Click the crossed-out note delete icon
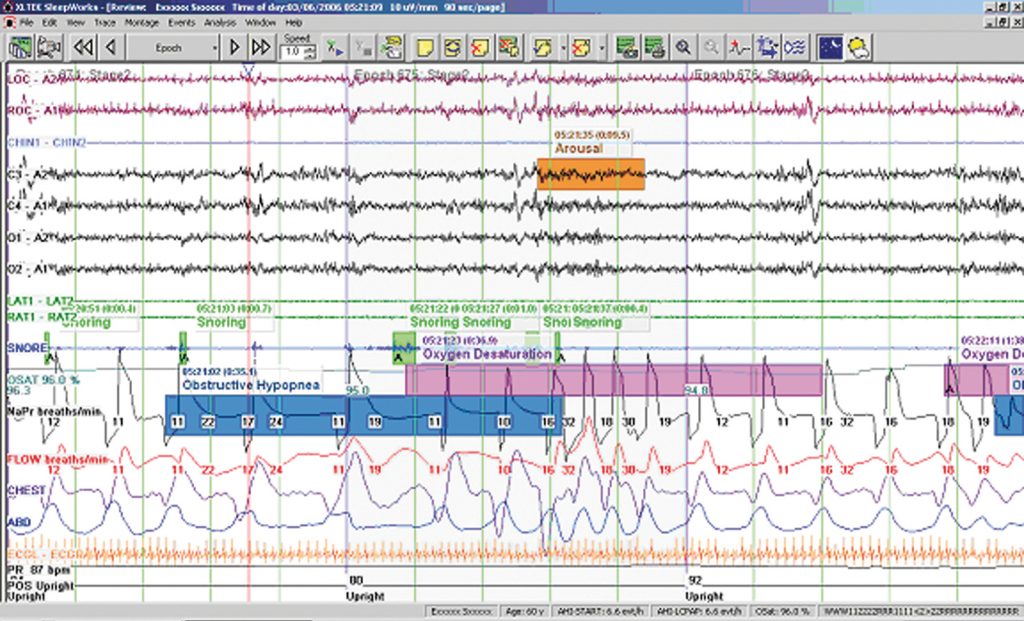This screenshot has width=1024, height=621. click(480, 46)
